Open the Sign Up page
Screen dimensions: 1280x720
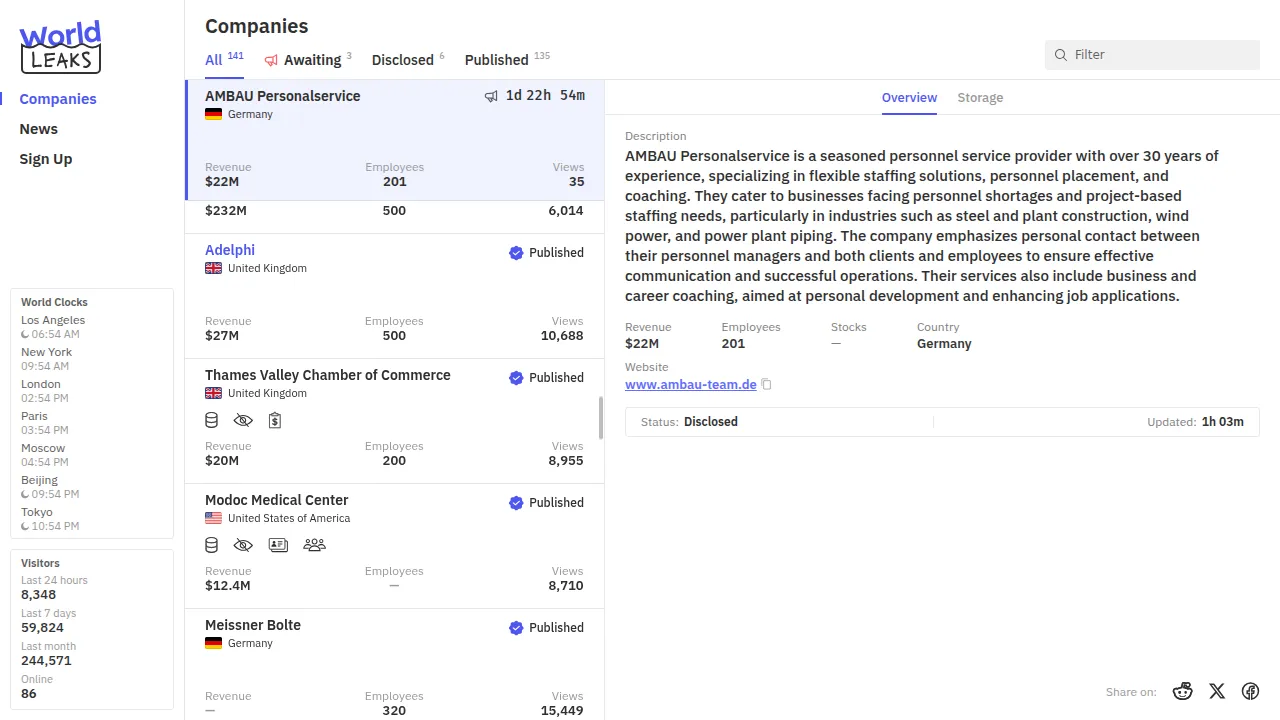[46, 159]
